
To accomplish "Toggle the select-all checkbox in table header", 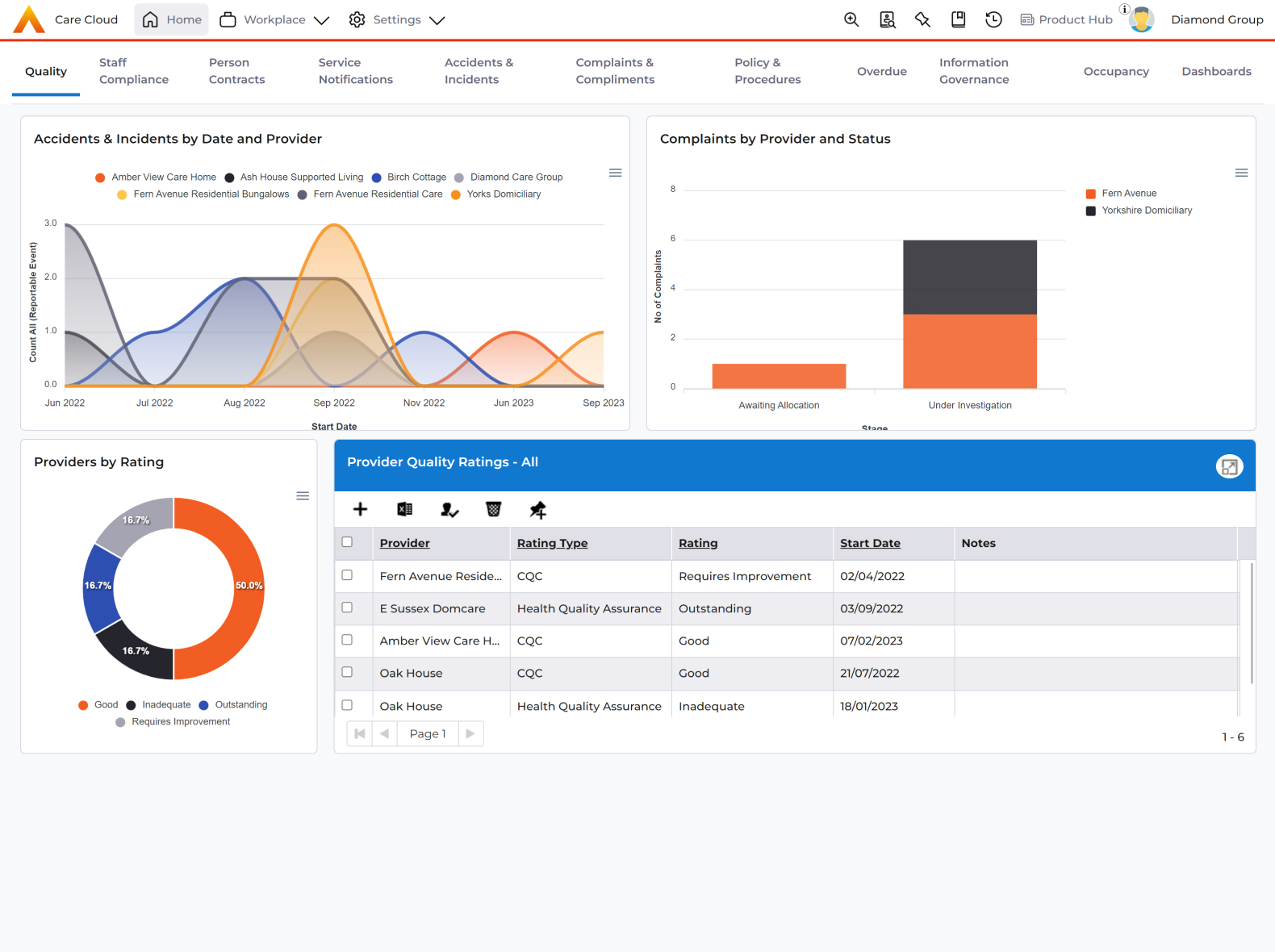I will tap(347, 542).
